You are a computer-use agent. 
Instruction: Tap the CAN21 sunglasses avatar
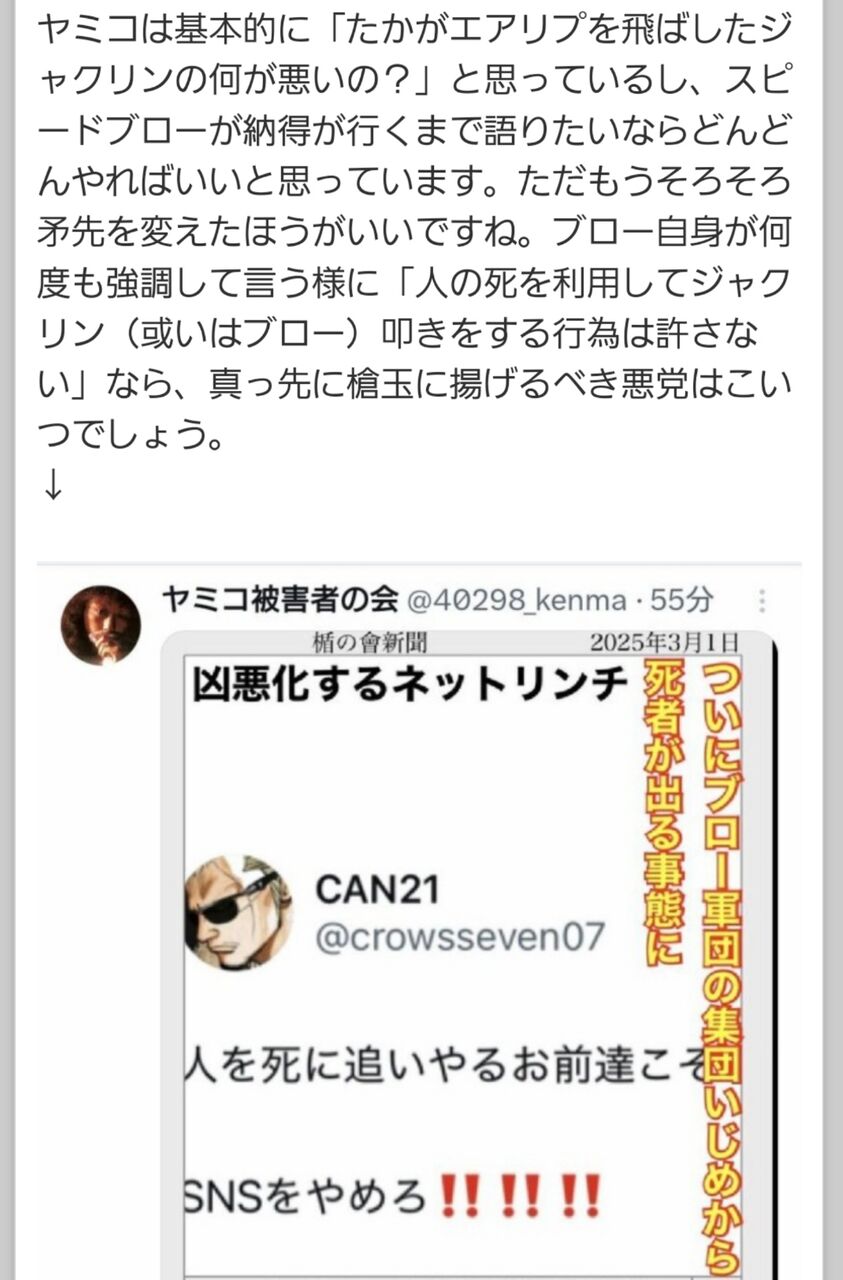click(238, 912)
